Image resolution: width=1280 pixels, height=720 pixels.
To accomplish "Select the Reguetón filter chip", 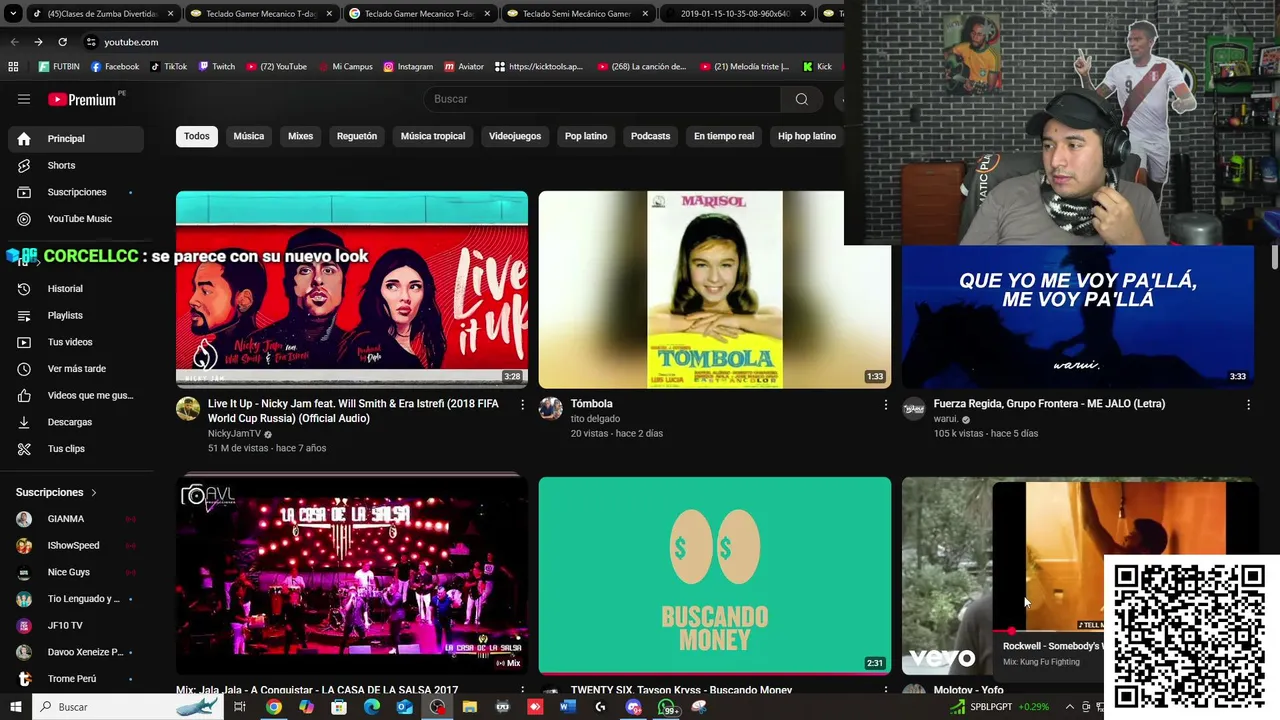I will [357, 136].
